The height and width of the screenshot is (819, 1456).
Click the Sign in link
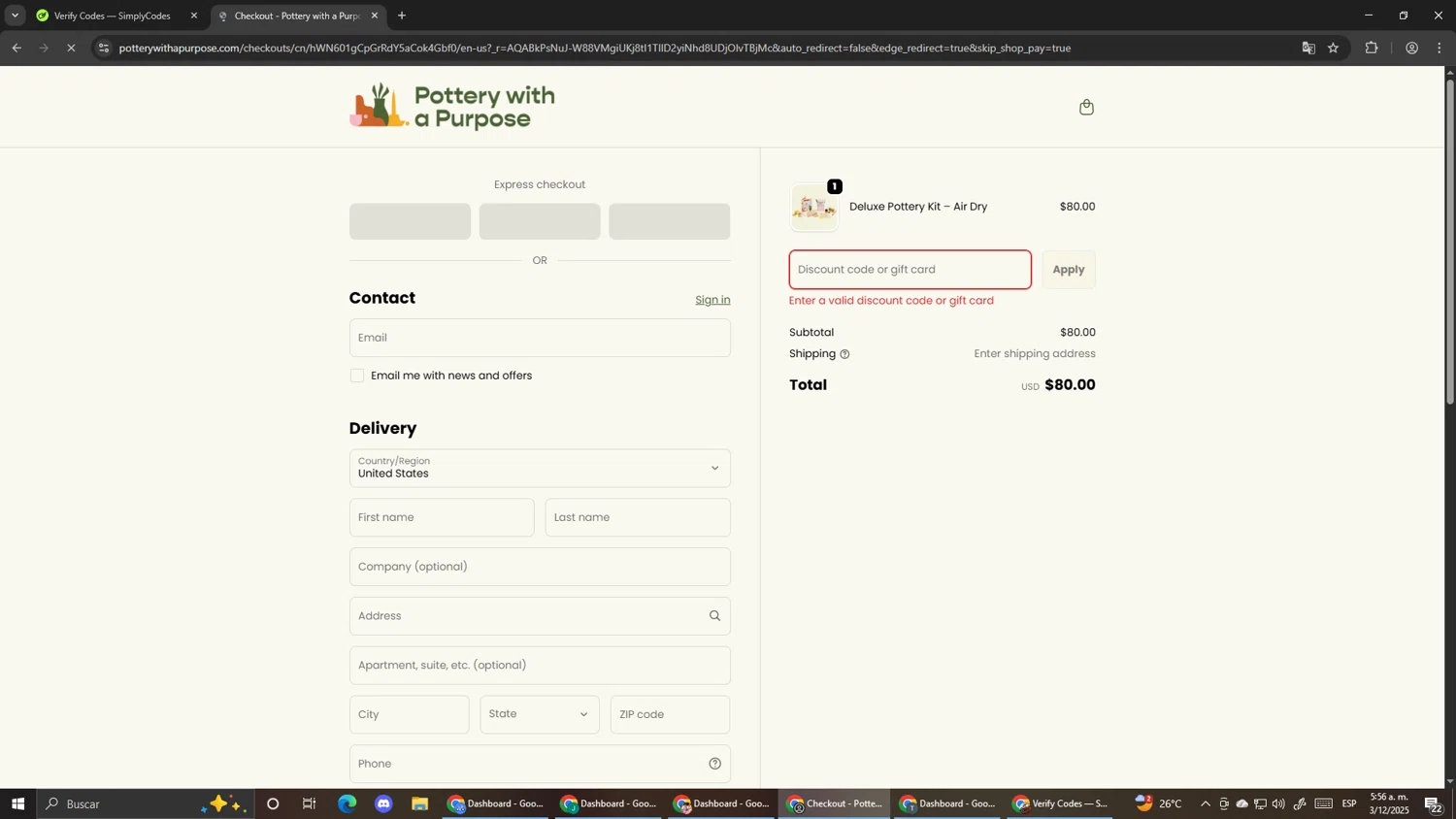712,300
